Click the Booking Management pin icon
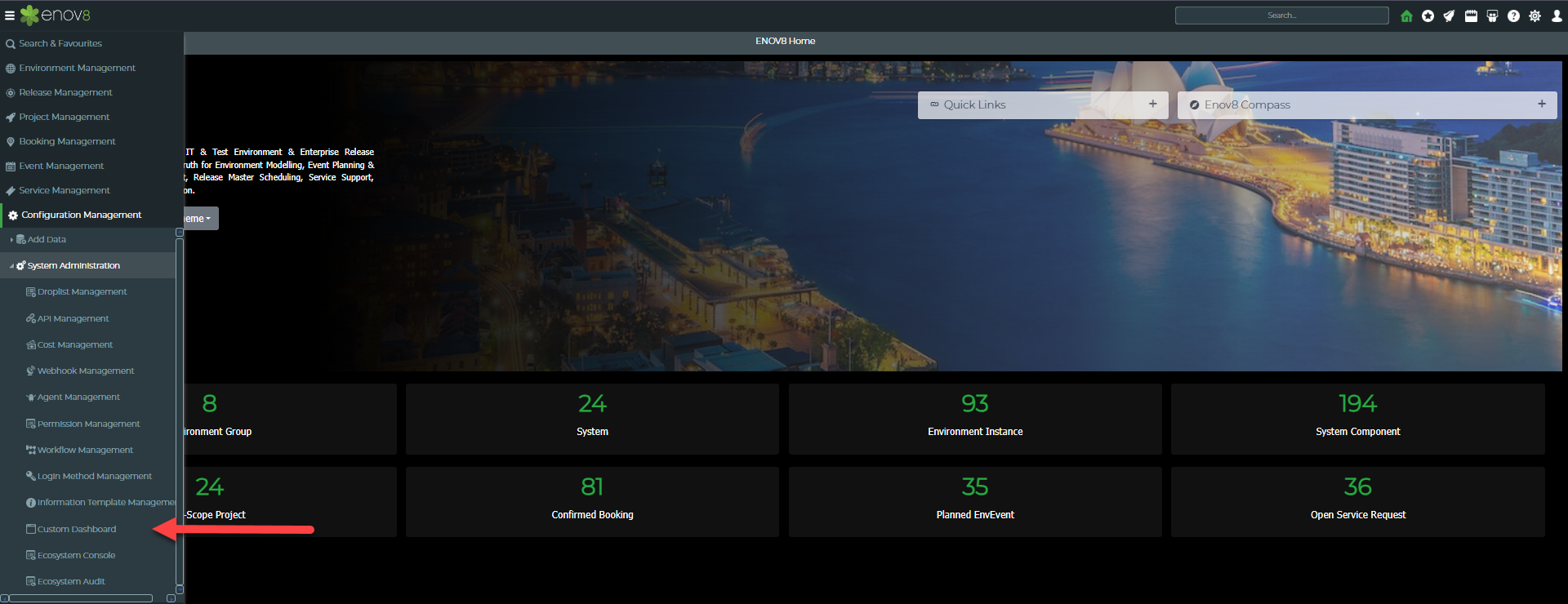1568x604 pixels. [11, 142]
